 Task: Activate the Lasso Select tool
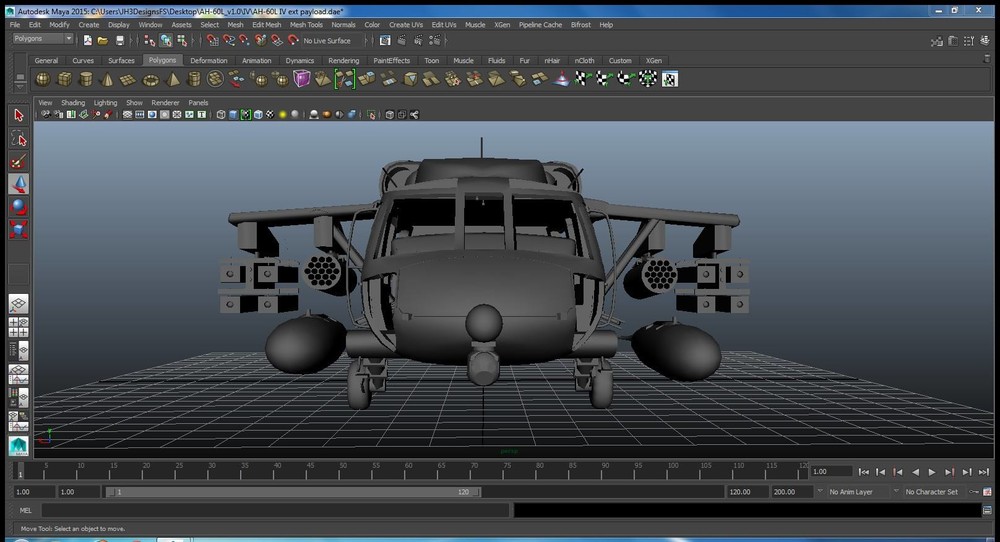[18, 138]
